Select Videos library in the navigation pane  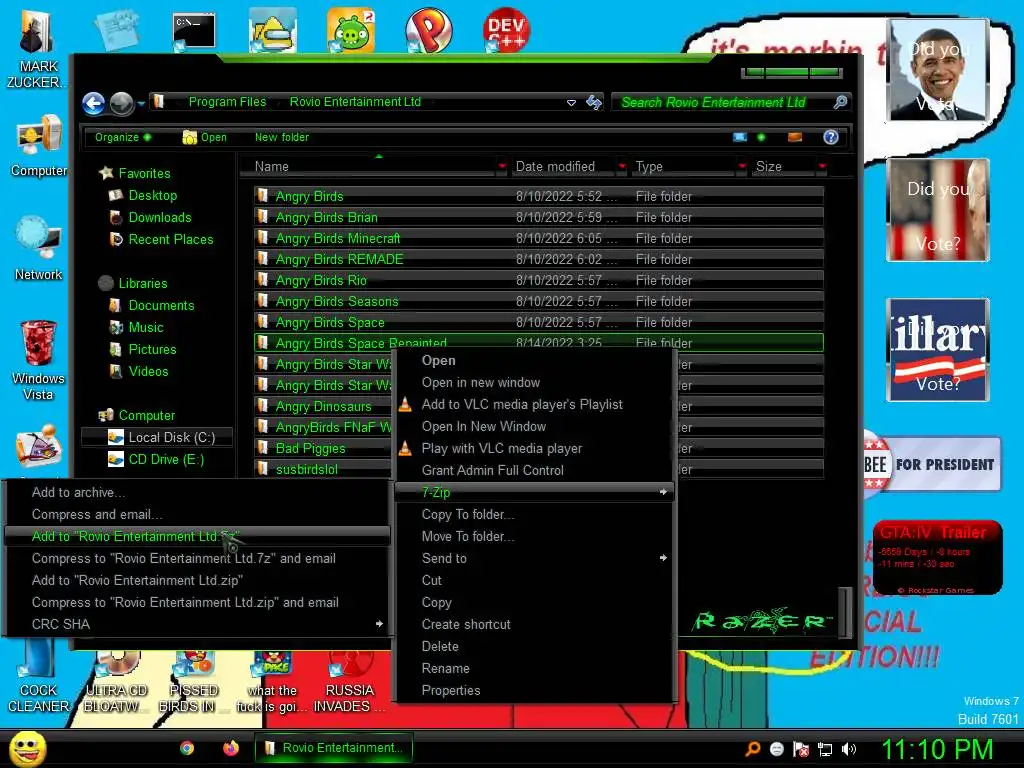138,372
